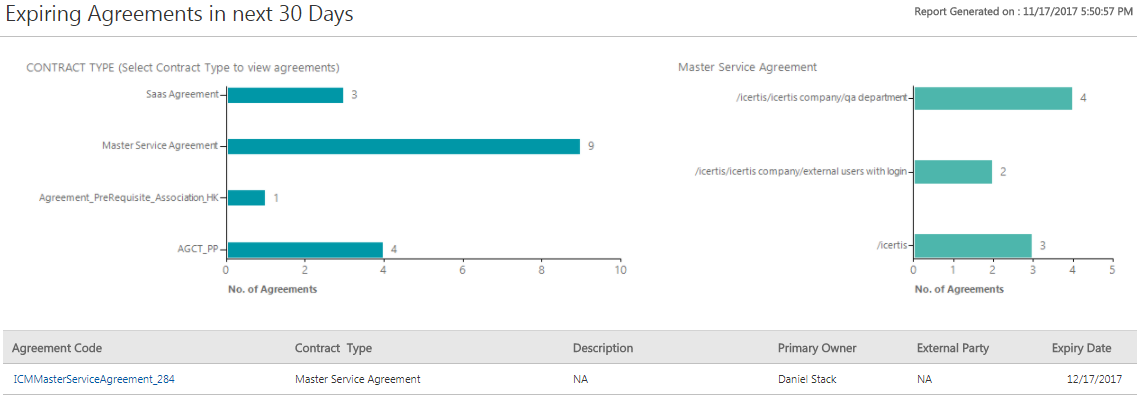Click the Daniel Stack owner cell
The image size is (1137, 401).
coord(808,380)
